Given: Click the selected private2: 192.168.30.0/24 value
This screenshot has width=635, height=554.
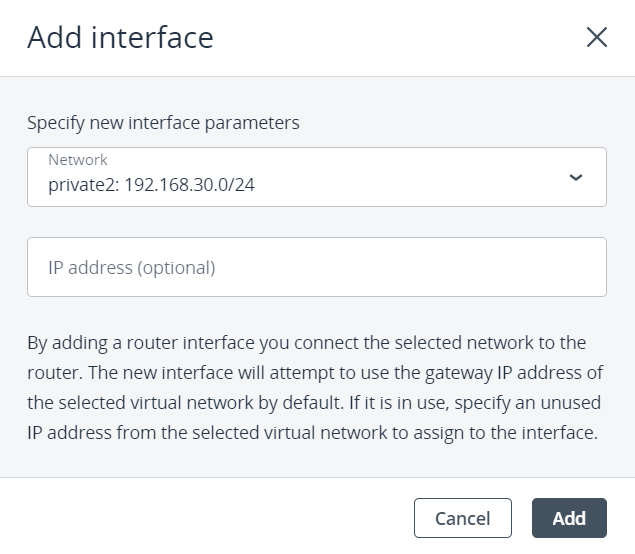Looking at the screenshot, I should point(151,185).
